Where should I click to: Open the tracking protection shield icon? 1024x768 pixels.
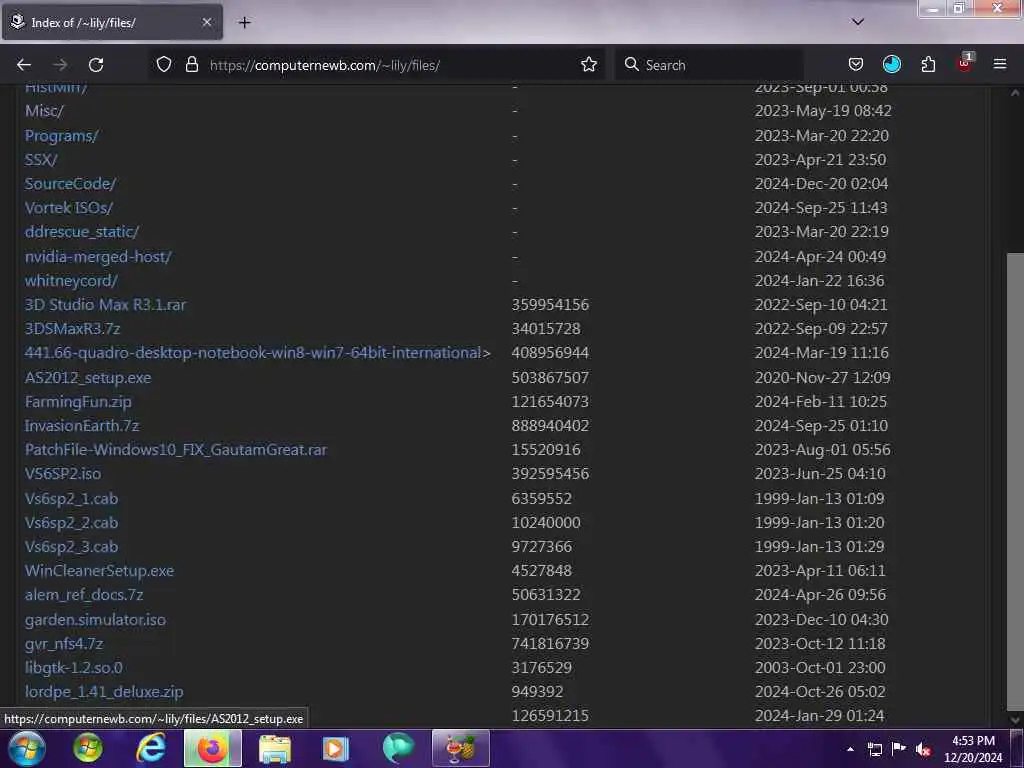point(164,64)
